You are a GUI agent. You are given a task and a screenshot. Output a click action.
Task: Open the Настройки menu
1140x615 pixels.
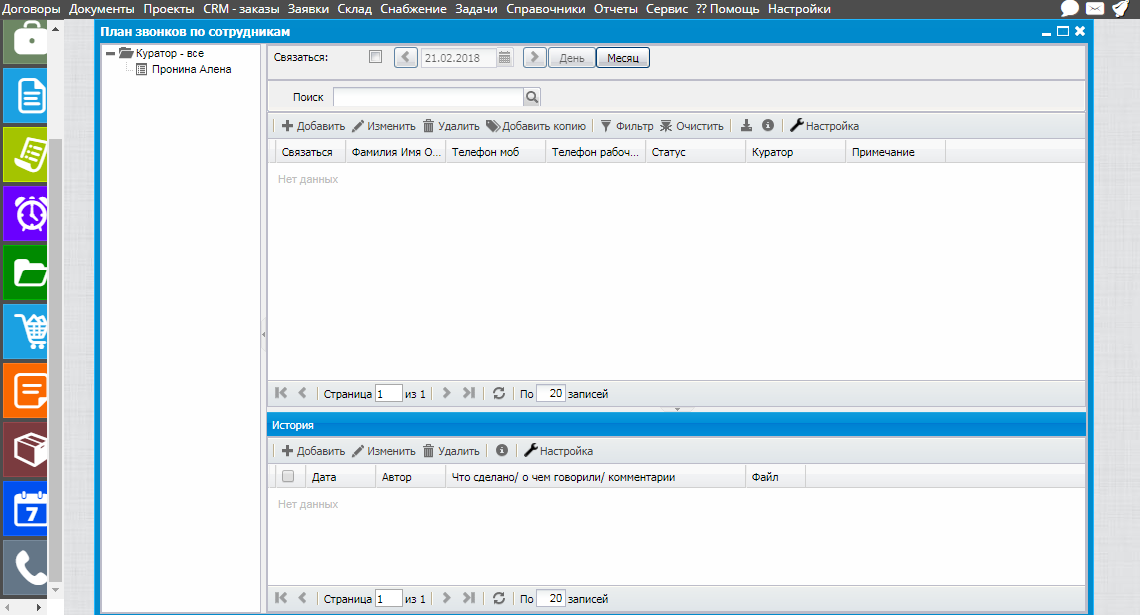point(799,9)
